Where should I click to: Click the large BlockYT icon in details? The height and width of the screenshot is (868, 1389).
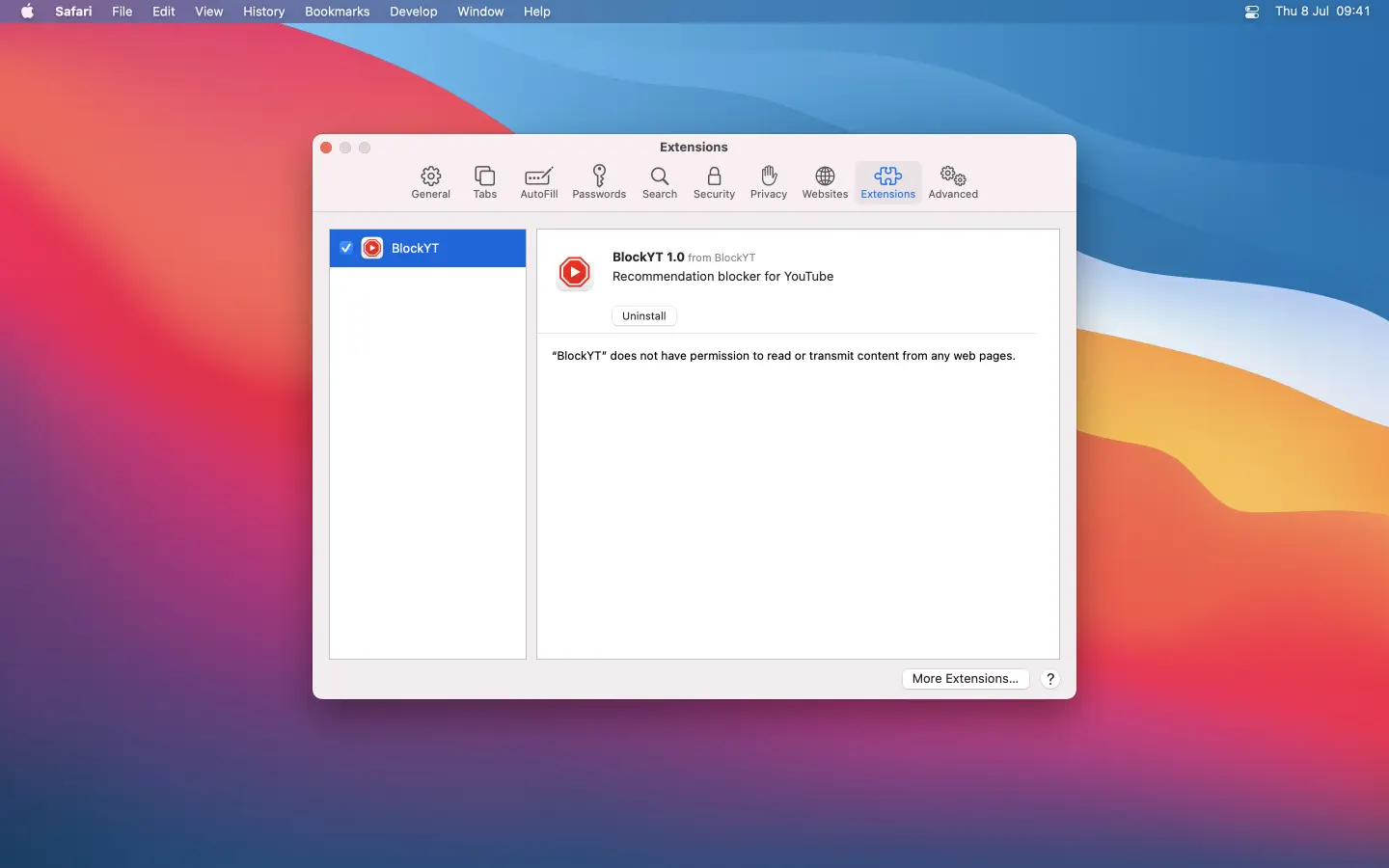click(575, 273)
